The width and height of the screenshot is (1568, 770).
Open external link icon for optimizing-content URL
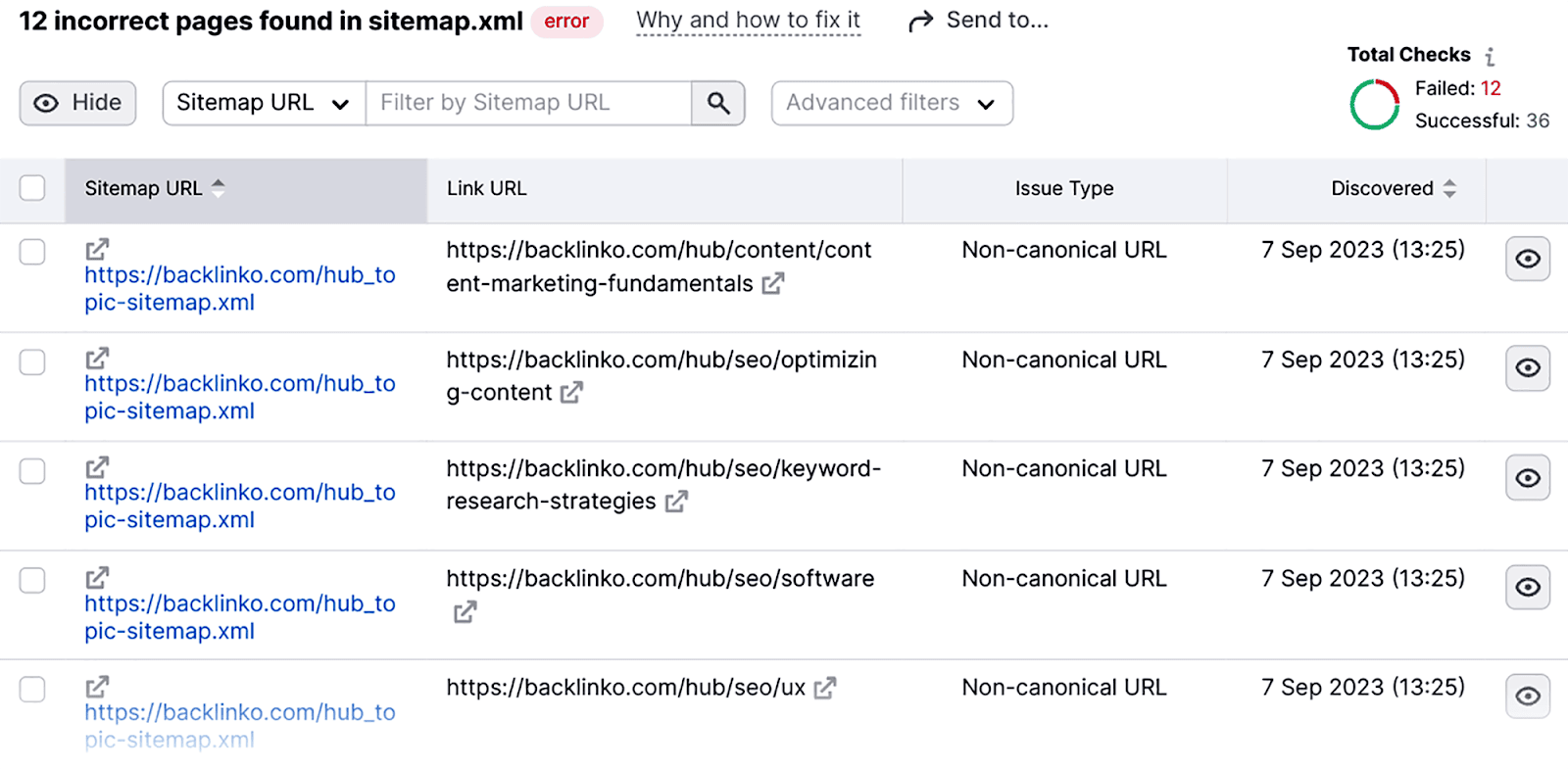coord(571,393)
